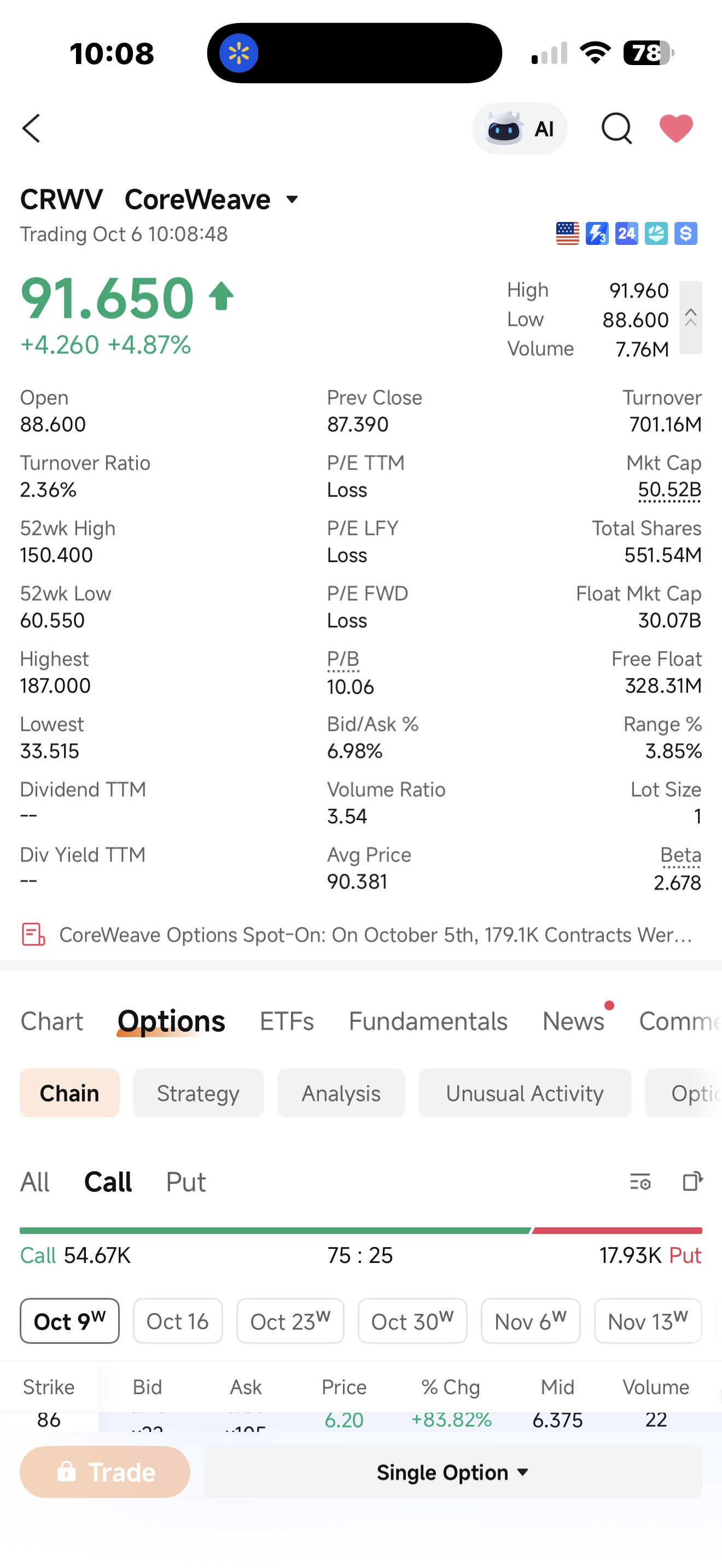Tap the rotate layout icon beside settings
Viewport: 722px width, 1568px height.
[x=692, y=1181]
